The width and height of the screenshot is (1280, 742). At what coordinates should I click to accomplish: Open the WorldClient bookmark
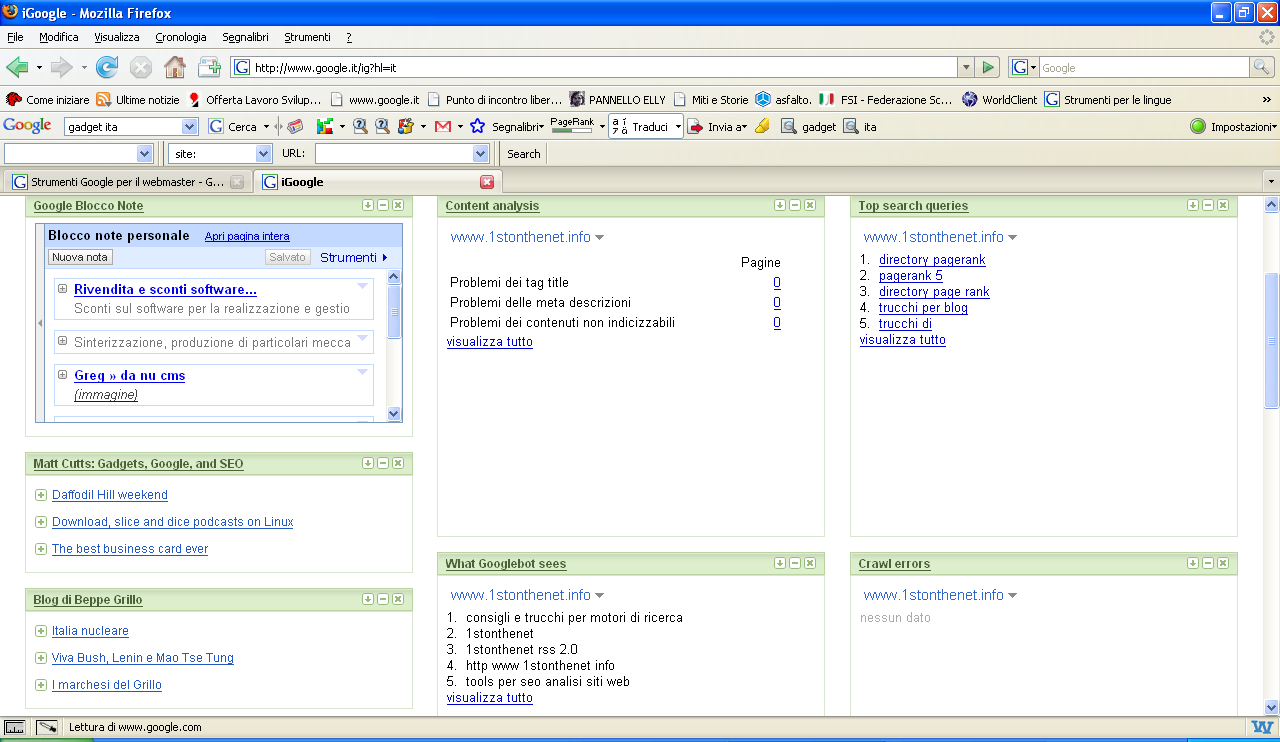tap(1000, 99)
